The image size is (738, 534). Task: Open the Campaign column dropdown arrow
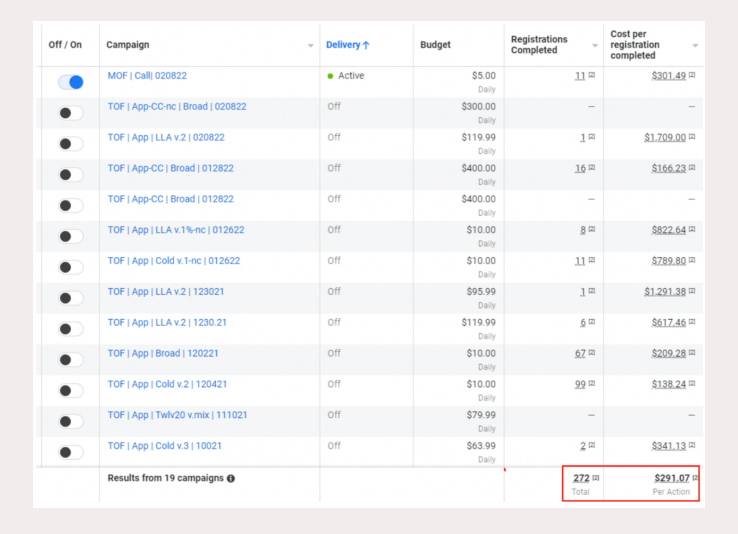pyautogui.click(x=310, y=46)
